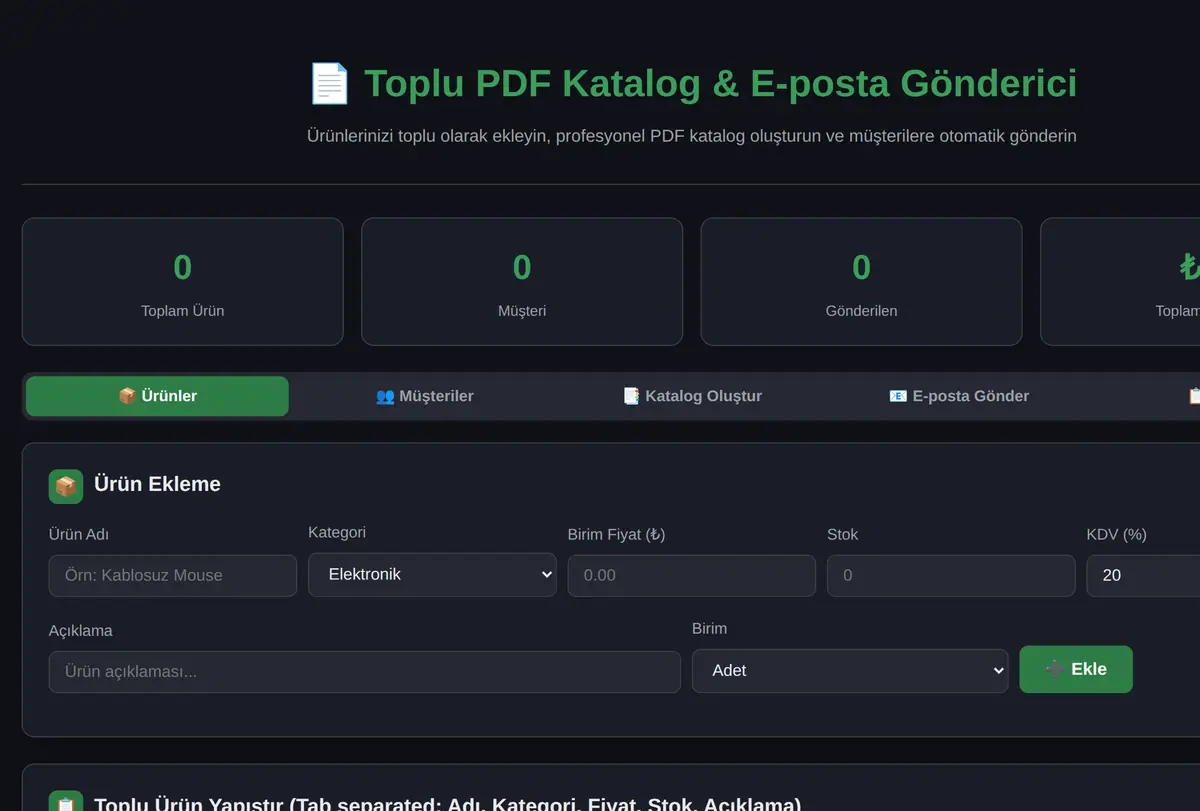Screen dimensions: 1200x811
Task: Switch to the Ürünler tab
Action: coord(157,396)
